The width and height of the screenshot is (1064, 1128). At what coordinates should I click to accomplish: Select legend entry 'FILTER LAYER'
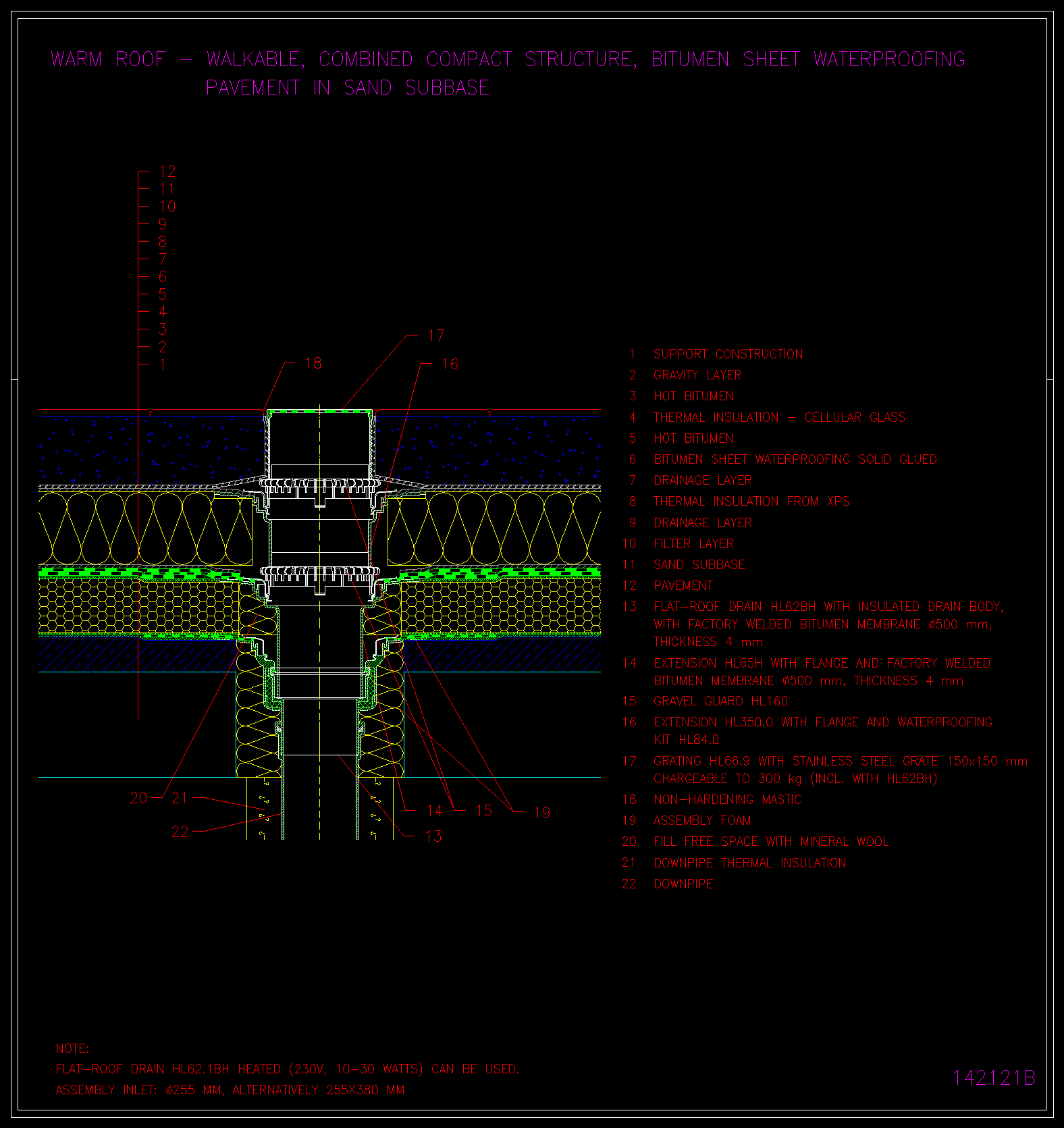[693, 543]
